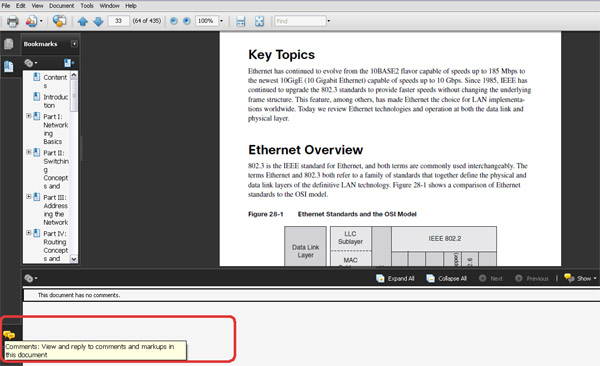The image size is (600, 366).
Task: Select the Contents bookmark
Action: [55, 81]
